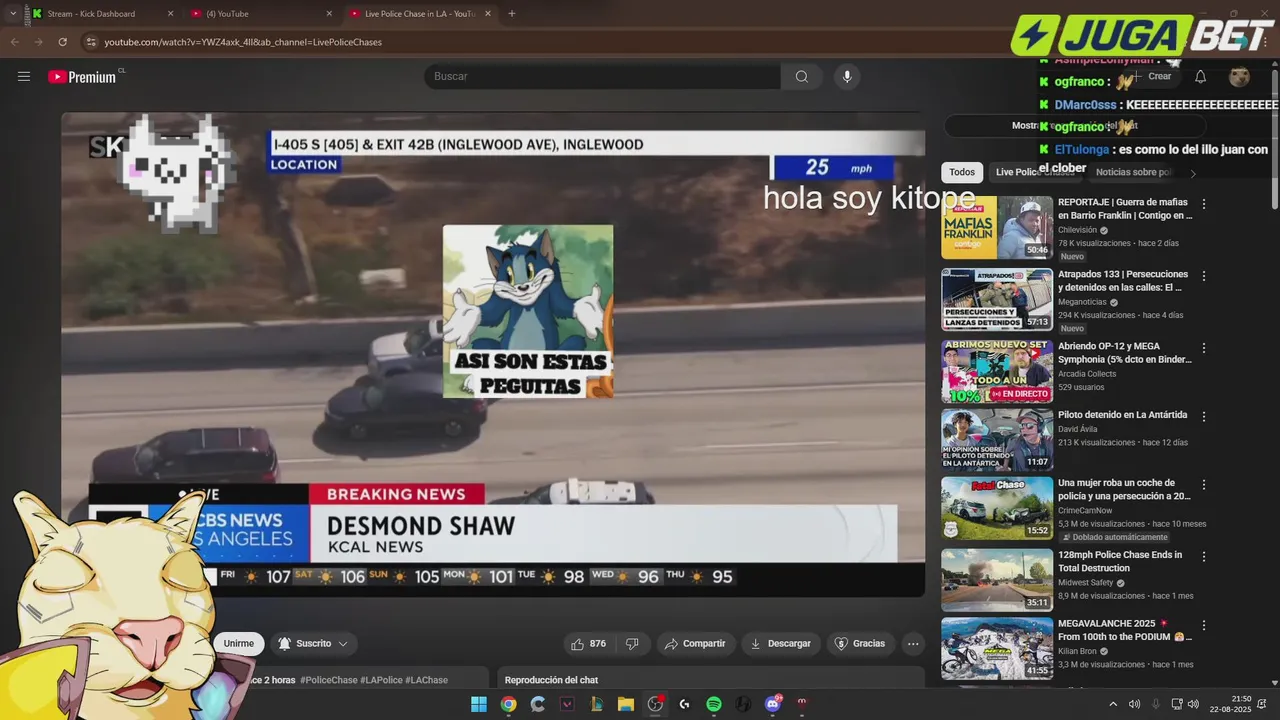Viewport: 1280px width, 720px height.
Task: Open the YouTube hamburger guide menu
Action: (24, 76)
